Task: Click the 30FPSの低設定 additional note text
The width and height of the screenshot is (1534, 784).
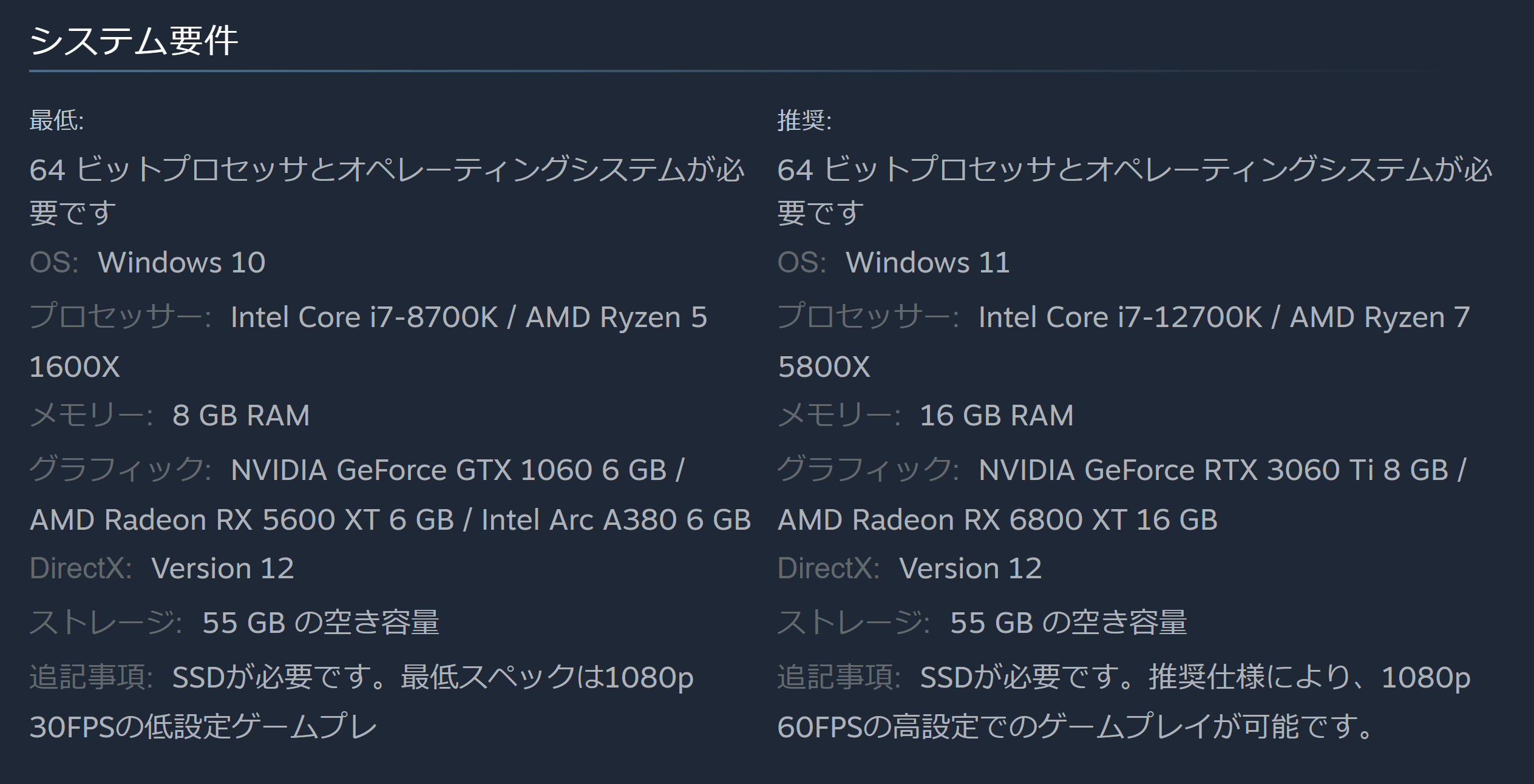Action: pos(203,727)
